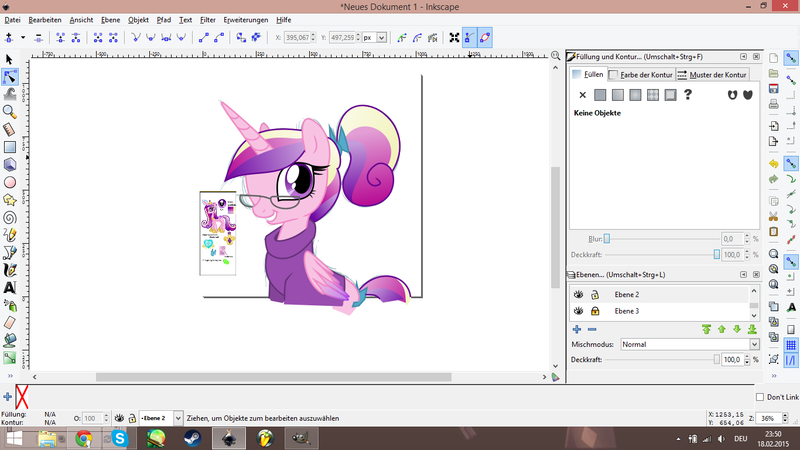Open Chrome from the Windows taskbar
Viewport: 800px width, 450px height.
tap(83, 437)
